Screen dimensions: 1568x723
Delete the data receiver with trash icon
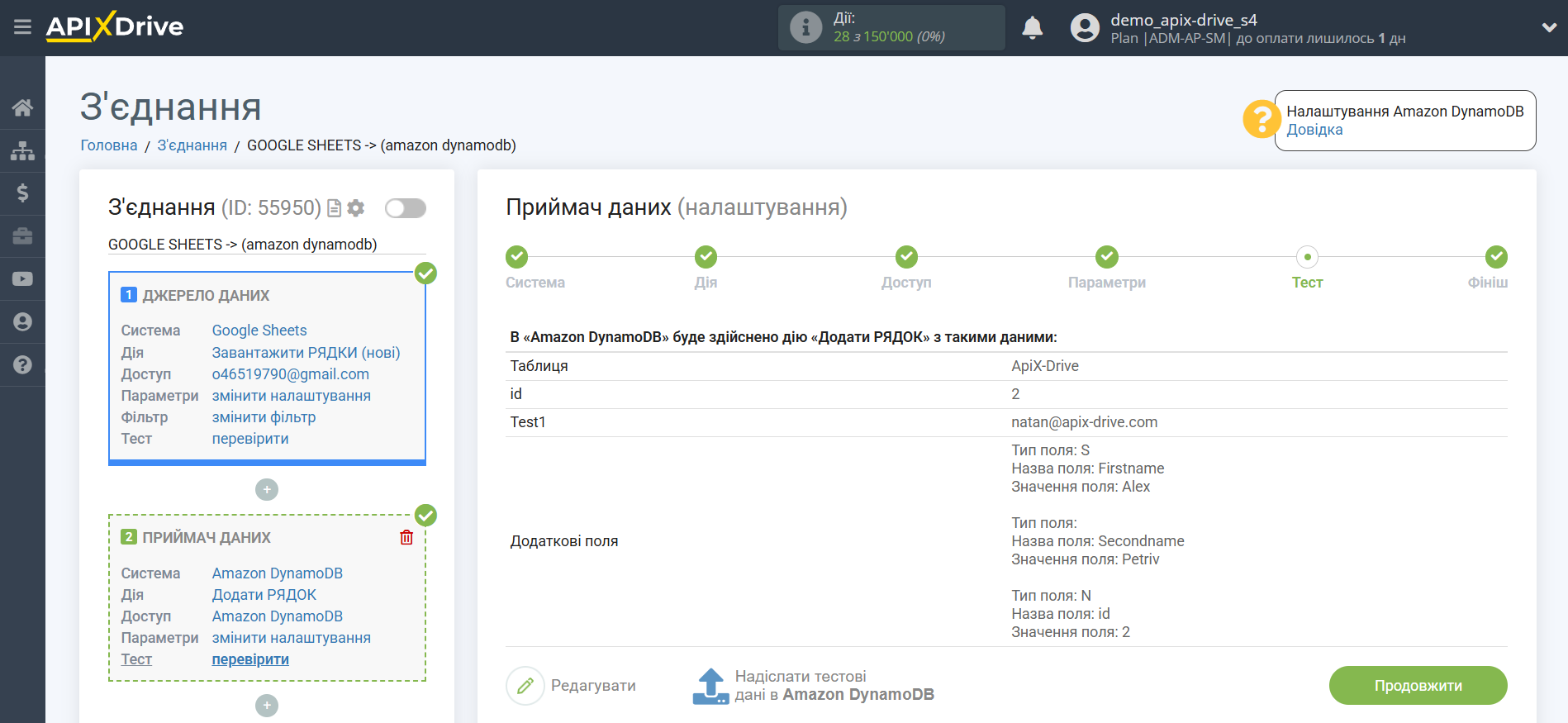pos(406,538)
